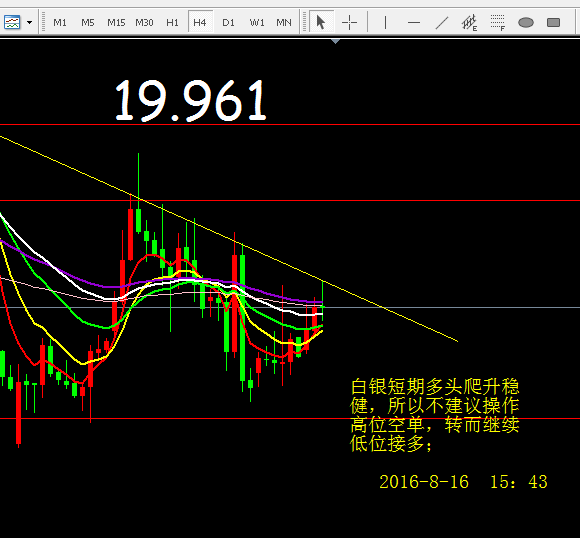
Task: Select the equidistant channel tool
Action: 469,23
